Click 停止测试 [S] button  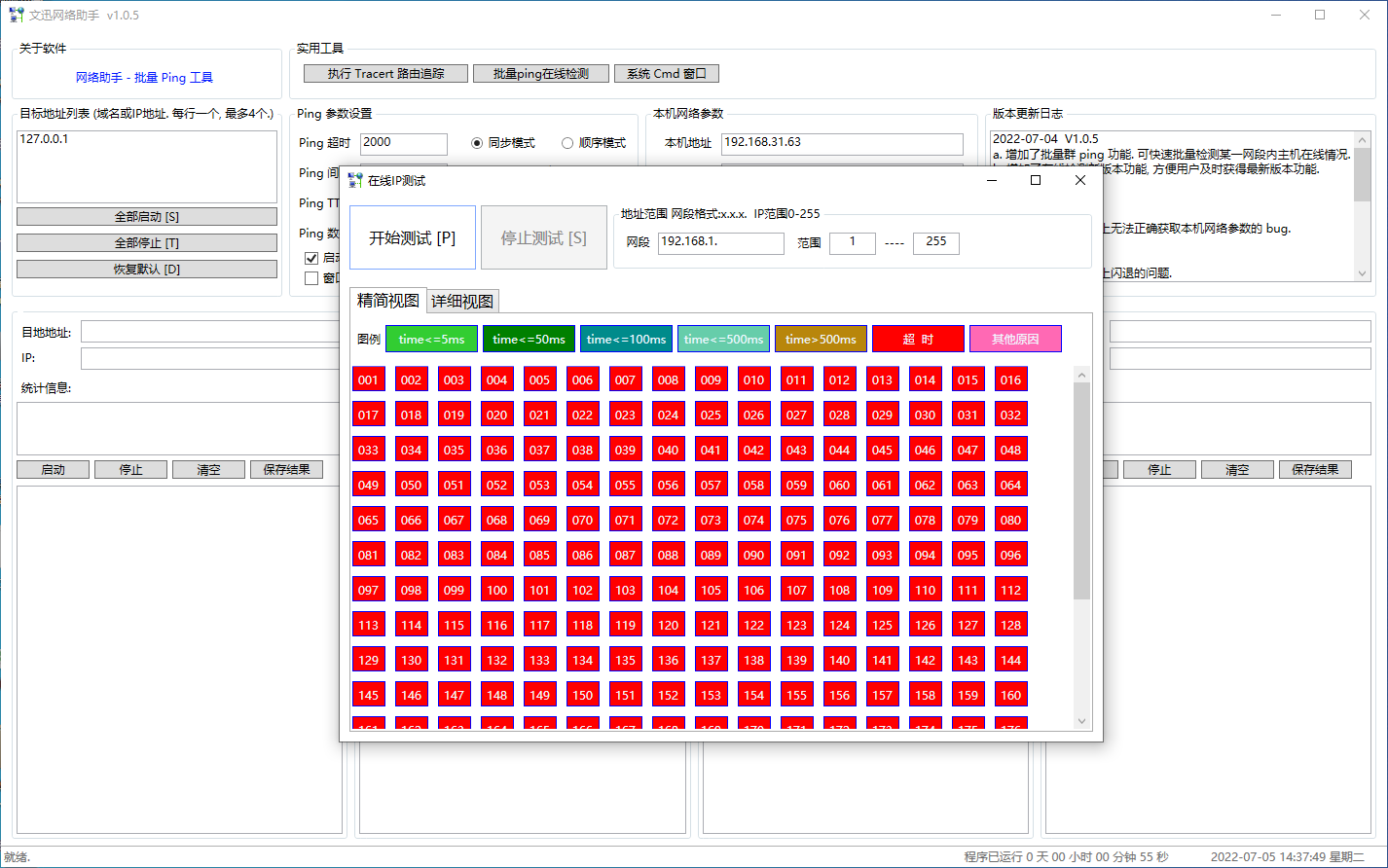click(x=544, y=237)
